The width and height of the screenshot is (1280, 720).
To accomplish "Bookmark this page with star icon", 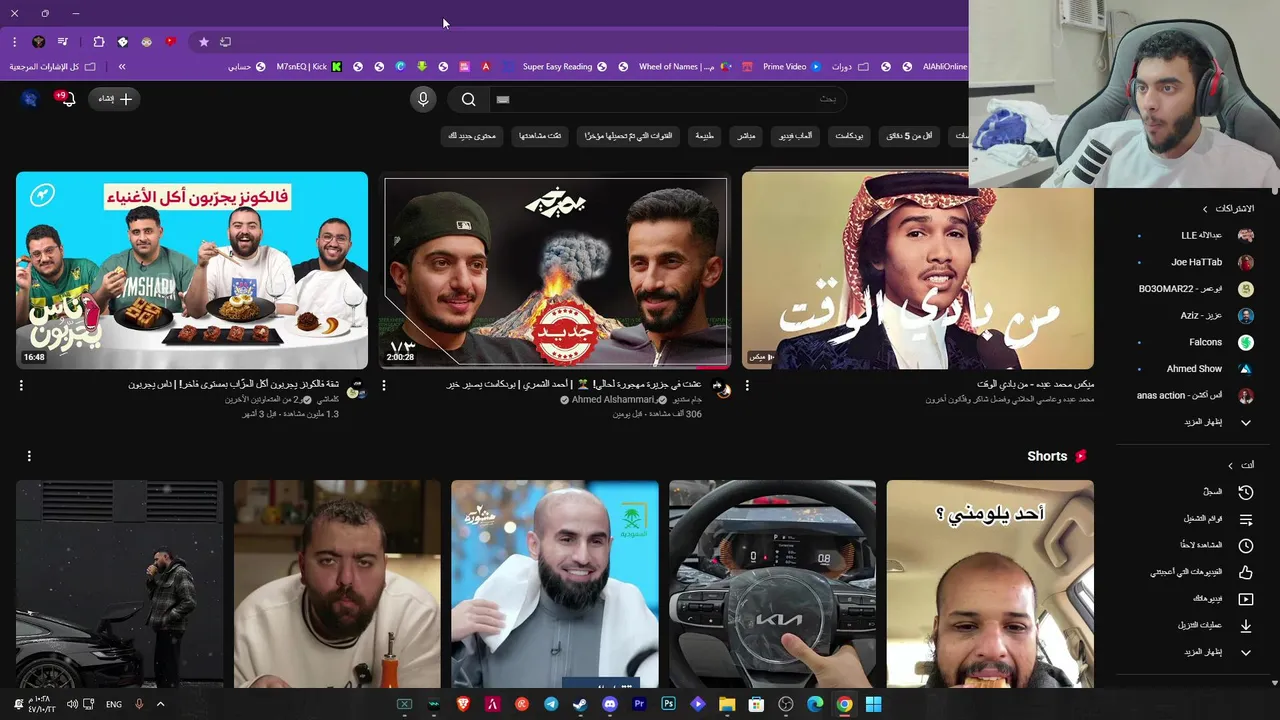I will tap(204, 42).
